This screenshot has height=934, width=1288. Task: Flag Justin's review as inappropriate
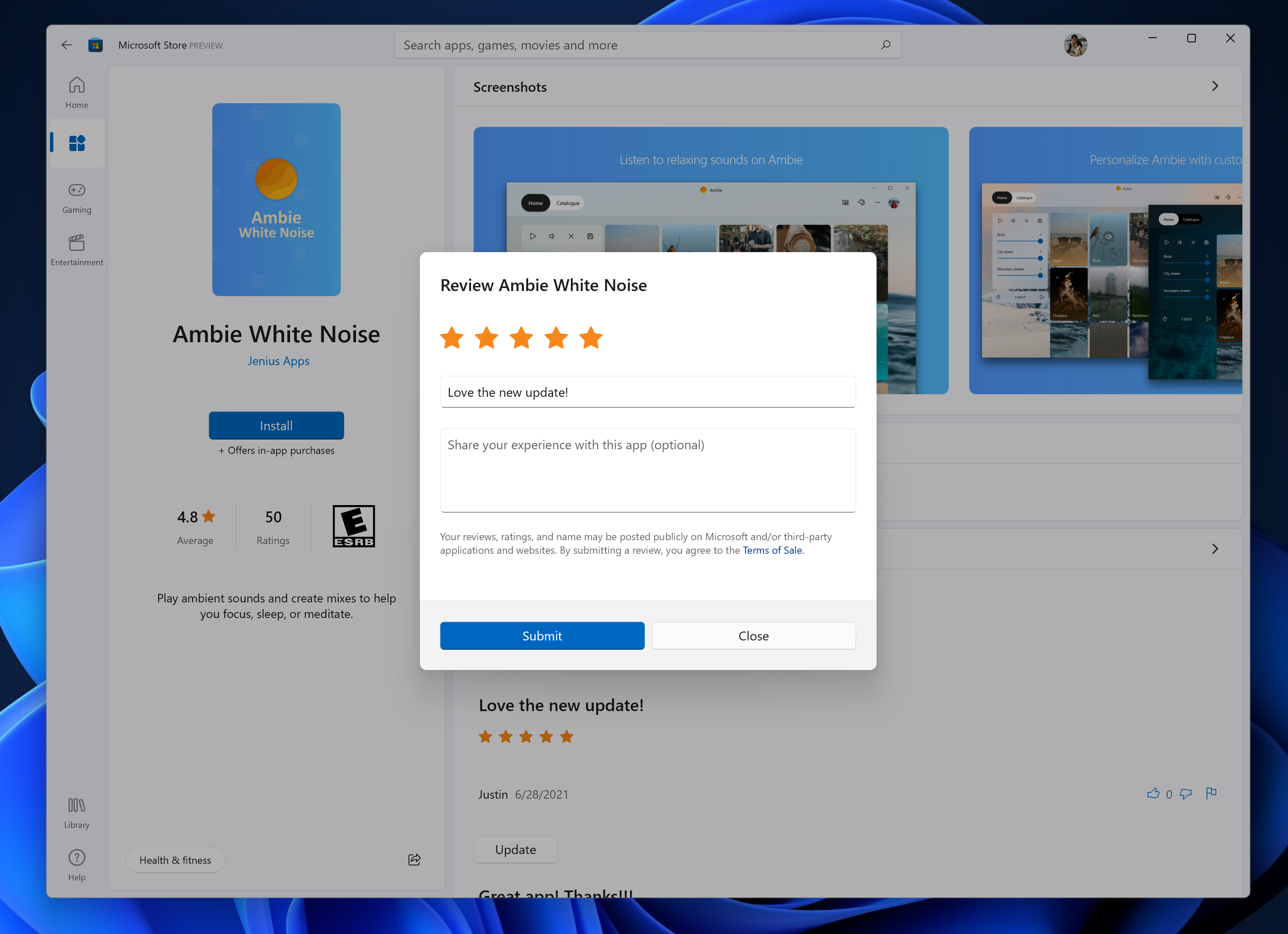(x=1211, y=793)
